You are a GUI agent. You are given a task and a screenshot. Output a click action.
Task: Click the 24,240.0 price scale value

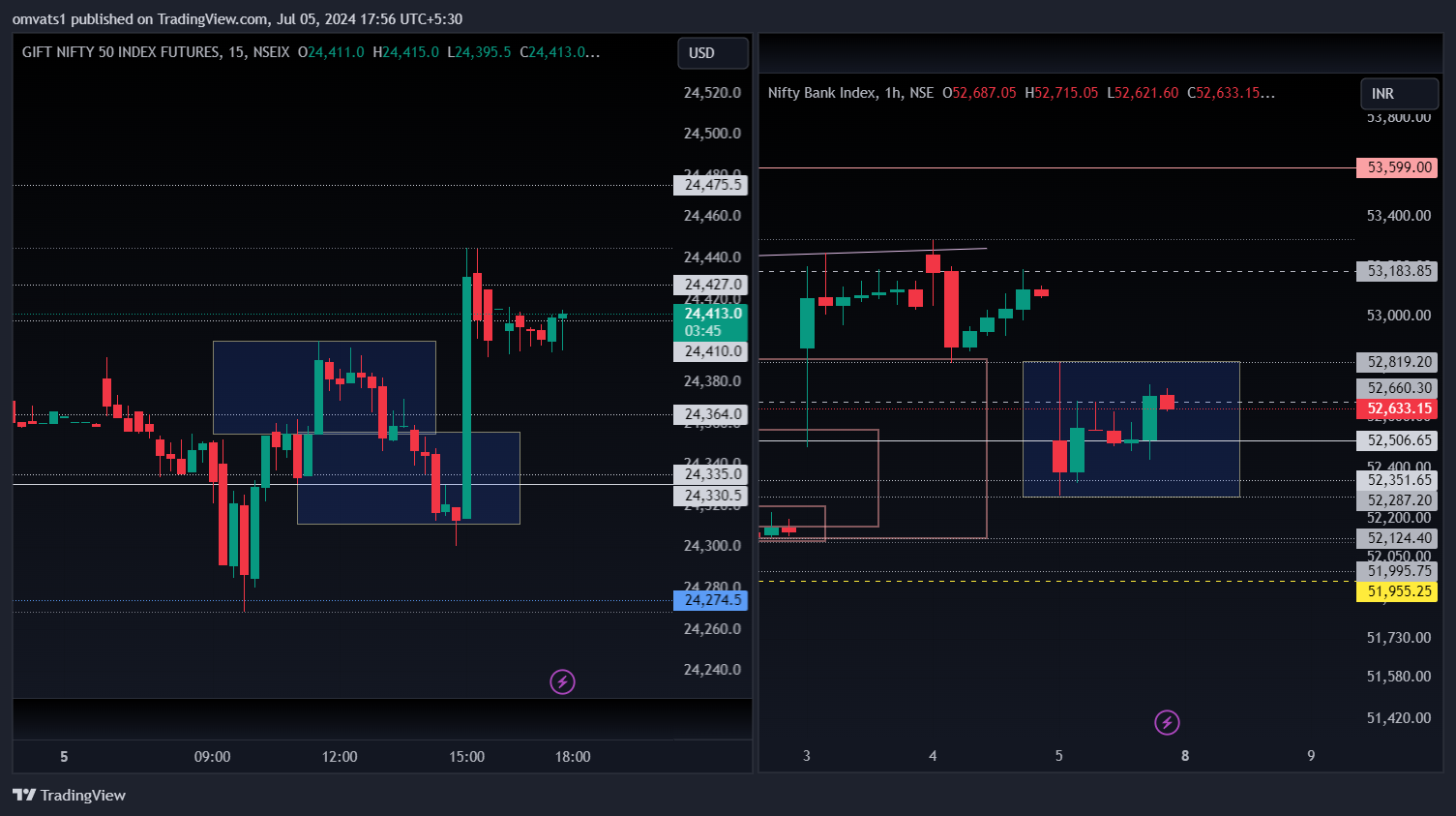pyautogui.click(x=712, y=670)
